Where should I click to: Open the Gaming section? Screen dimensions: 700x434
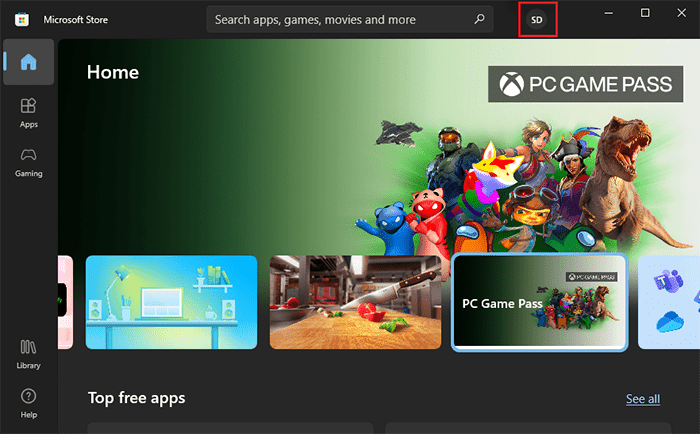[29, 163]
